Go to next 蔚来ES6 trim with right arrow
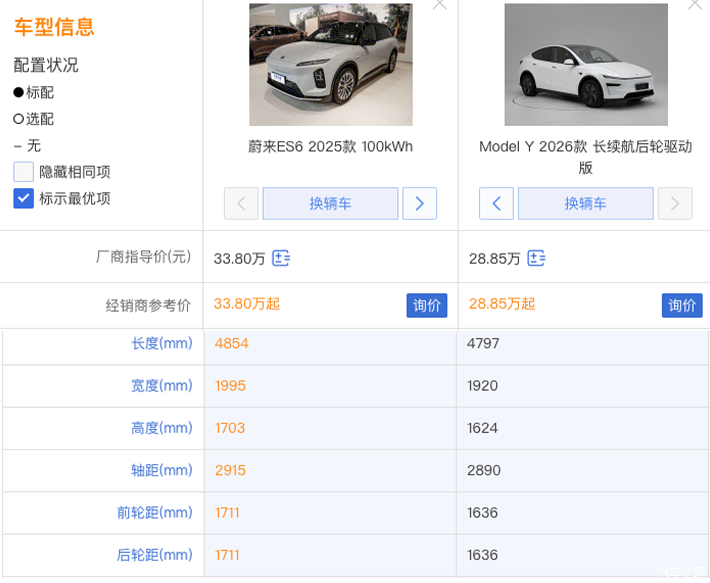The width and height of the screenshot is (710, 583). pos(419,204)
